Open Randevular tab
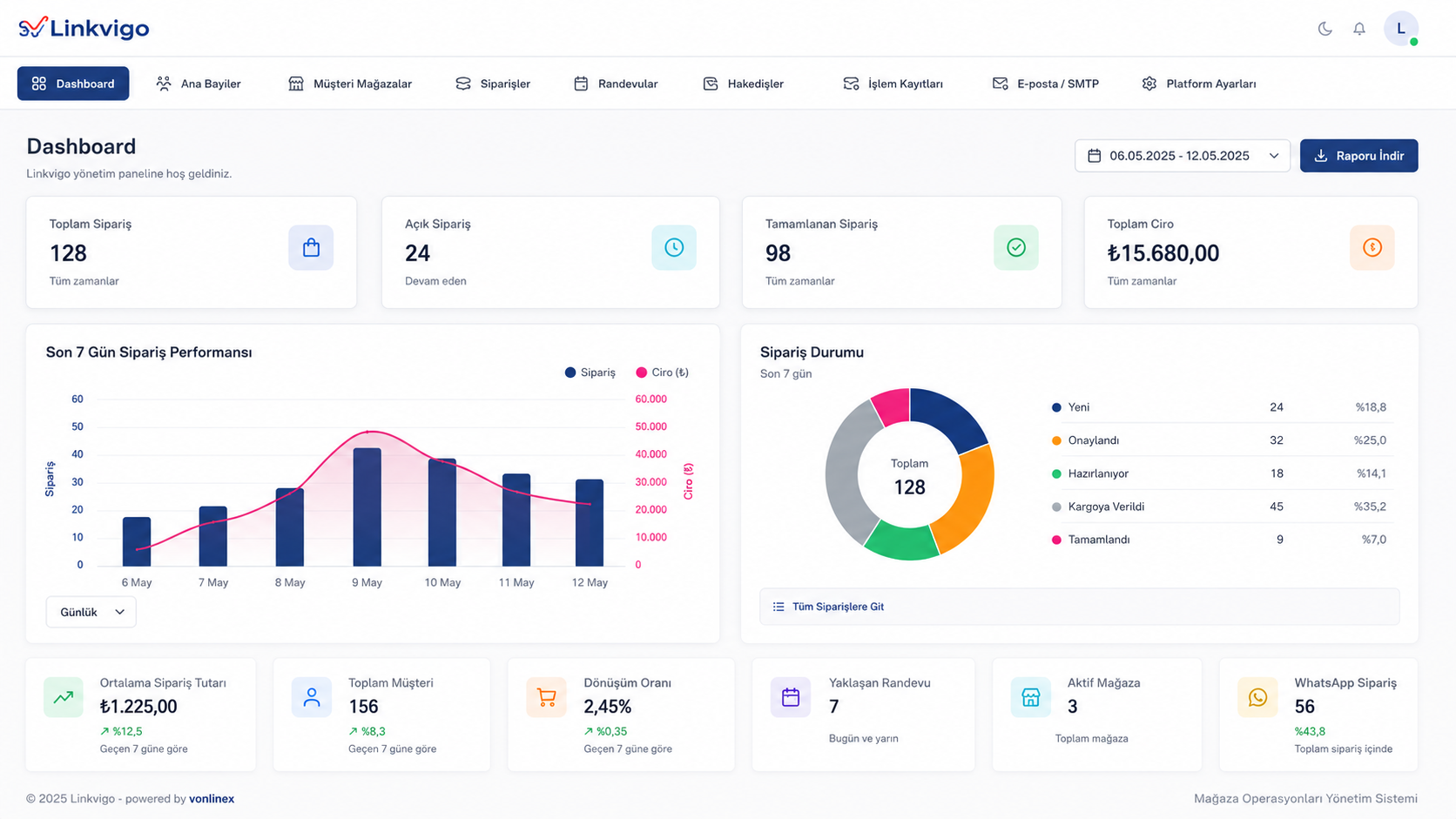The height and width of the screenshot is (819, 1456). tap(616, 84)
